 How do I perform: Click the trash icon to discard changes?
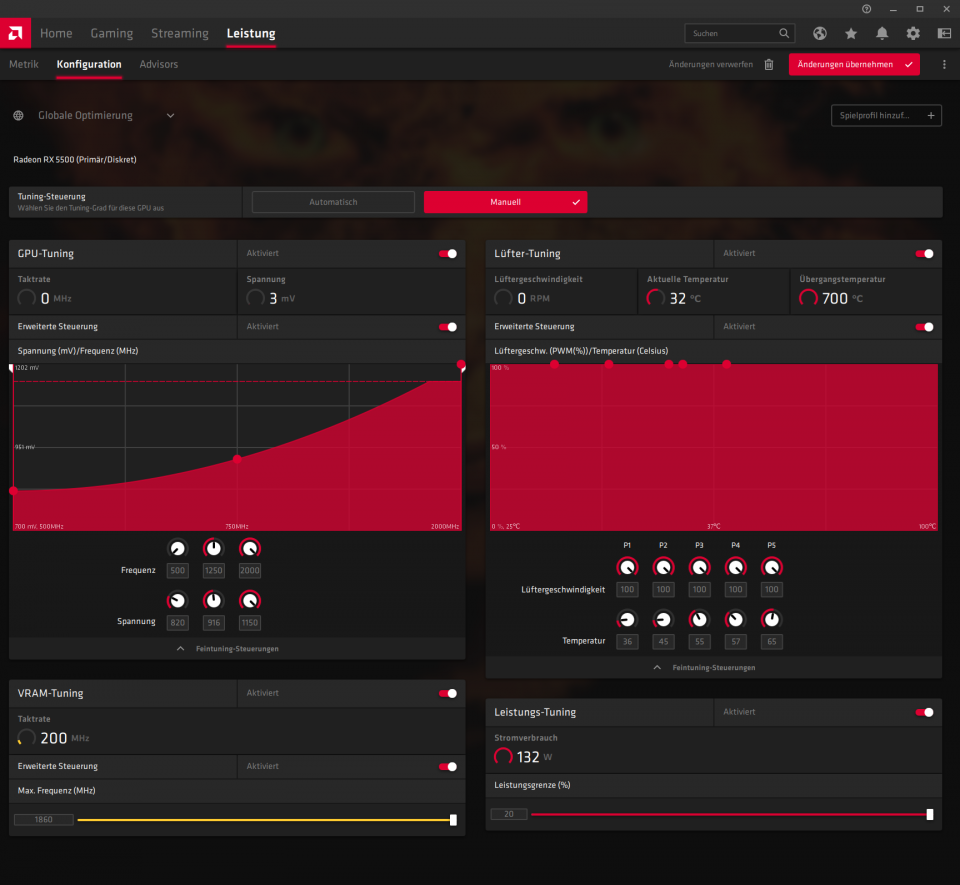(x=769, y=64)
